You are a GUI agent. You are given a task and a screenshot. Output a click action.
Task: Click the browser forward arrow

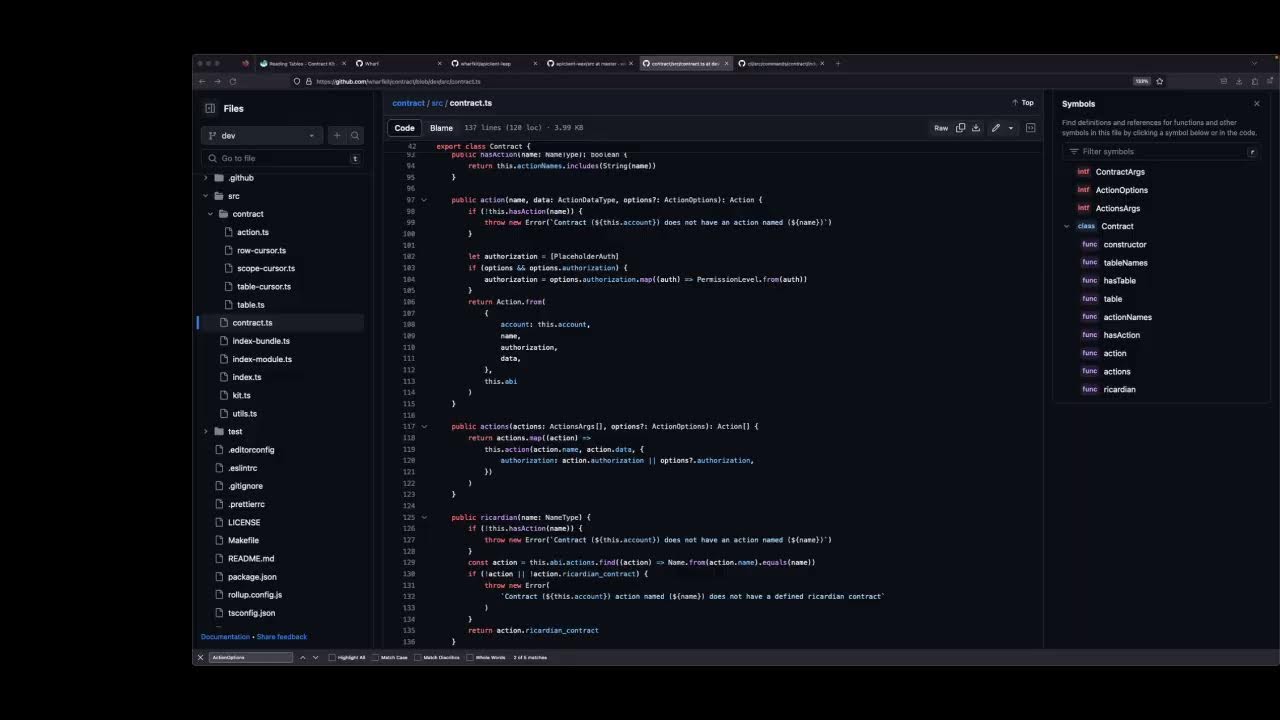[x=217, y=81]
